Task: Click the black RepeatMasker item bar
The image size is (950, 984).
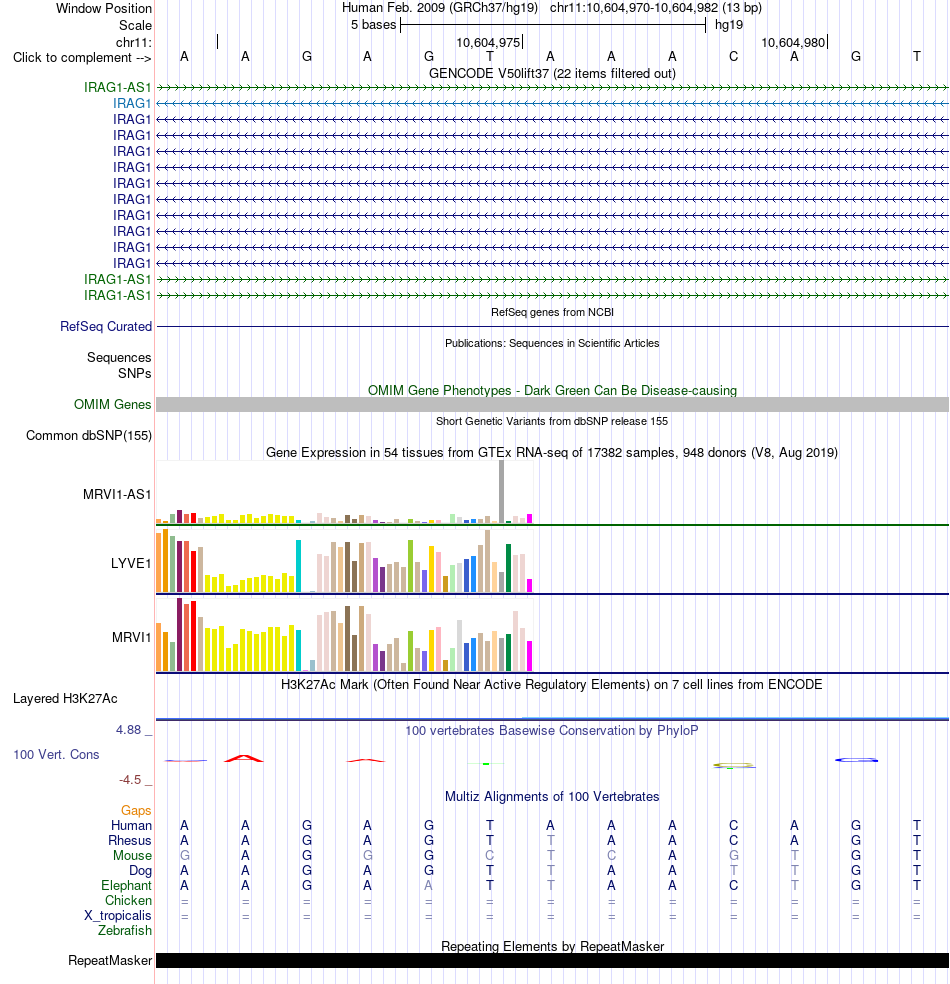Action: click(552, 961)
